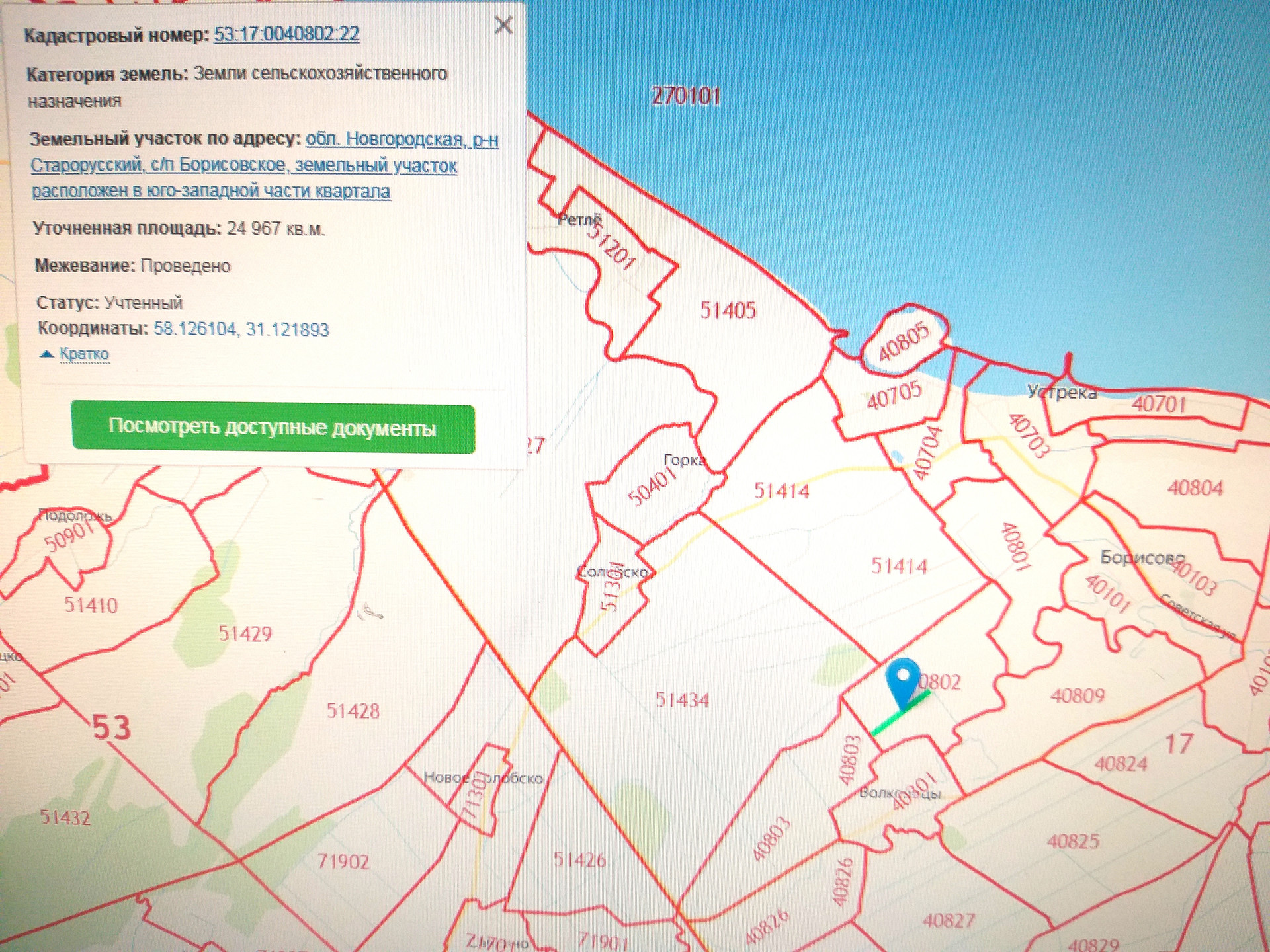Open cadastral number 53:17:0040802:22 link

(286, 34)
